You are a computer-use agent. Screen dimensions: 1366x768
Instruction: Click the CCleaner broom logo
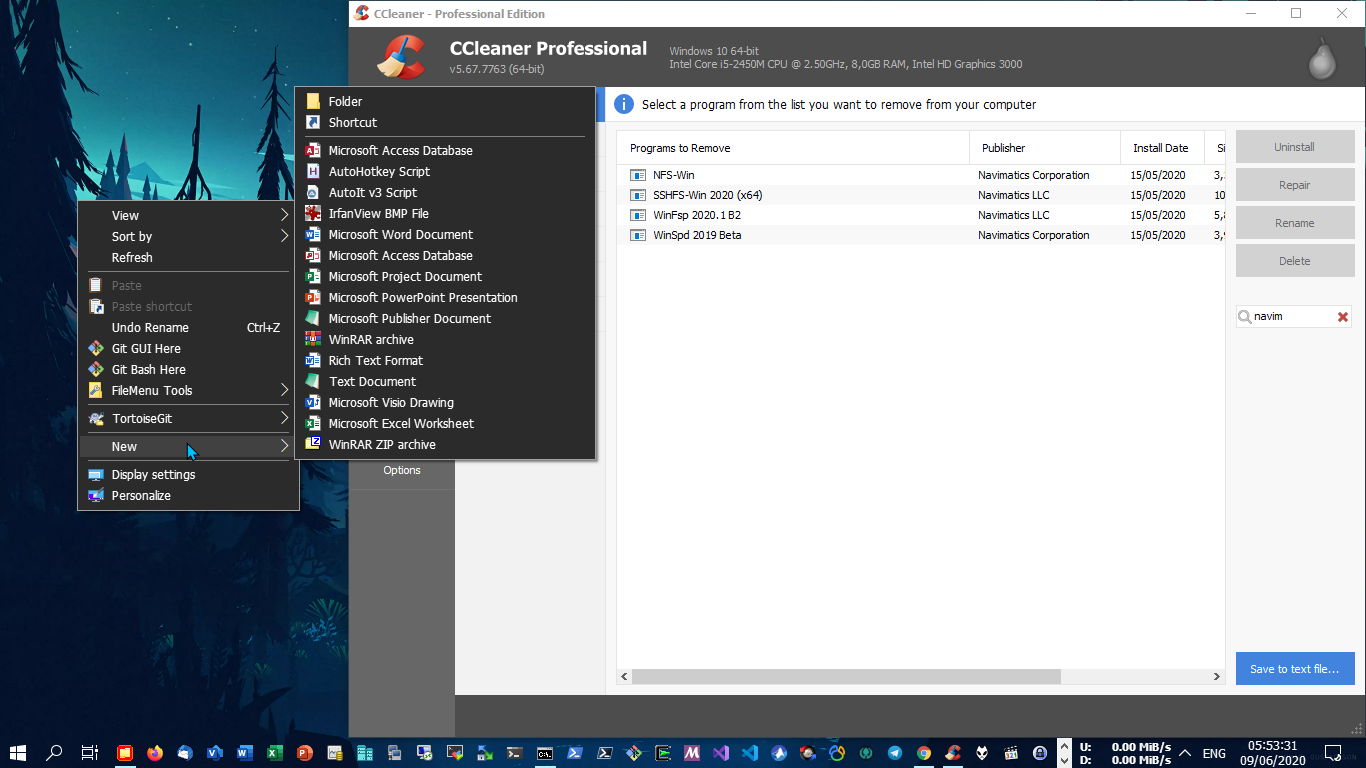tap(400, 57)
